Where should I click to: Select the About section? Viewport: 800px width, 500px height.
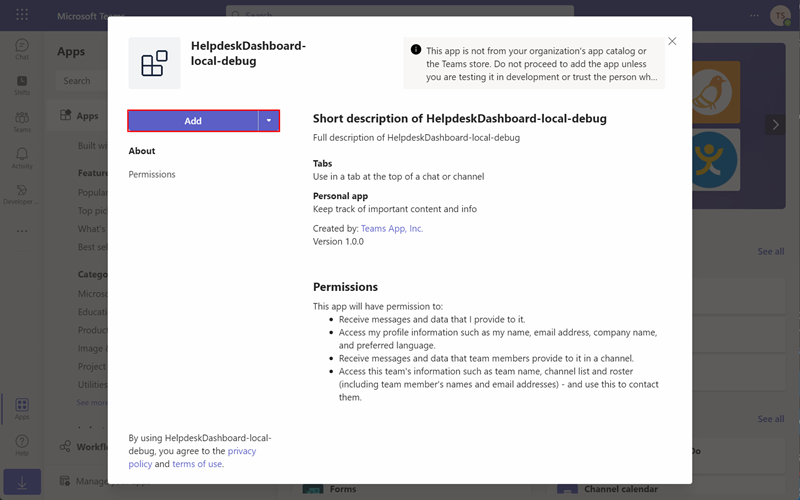point(142,151)
